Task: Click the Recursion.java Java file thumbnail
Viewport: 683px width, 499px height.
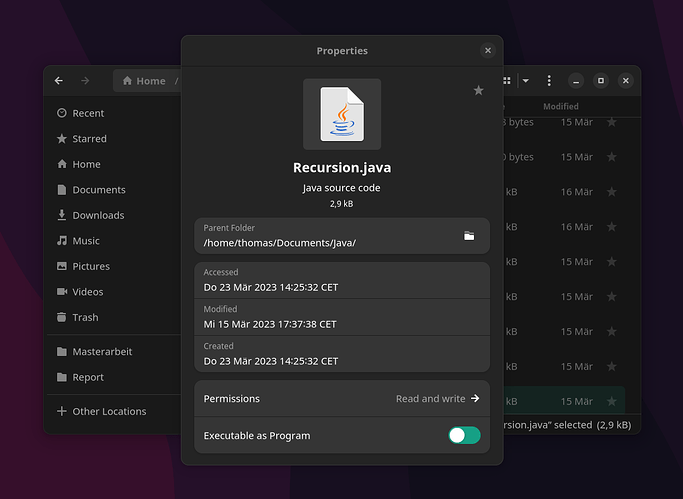Action: click(x=342, y=114)
